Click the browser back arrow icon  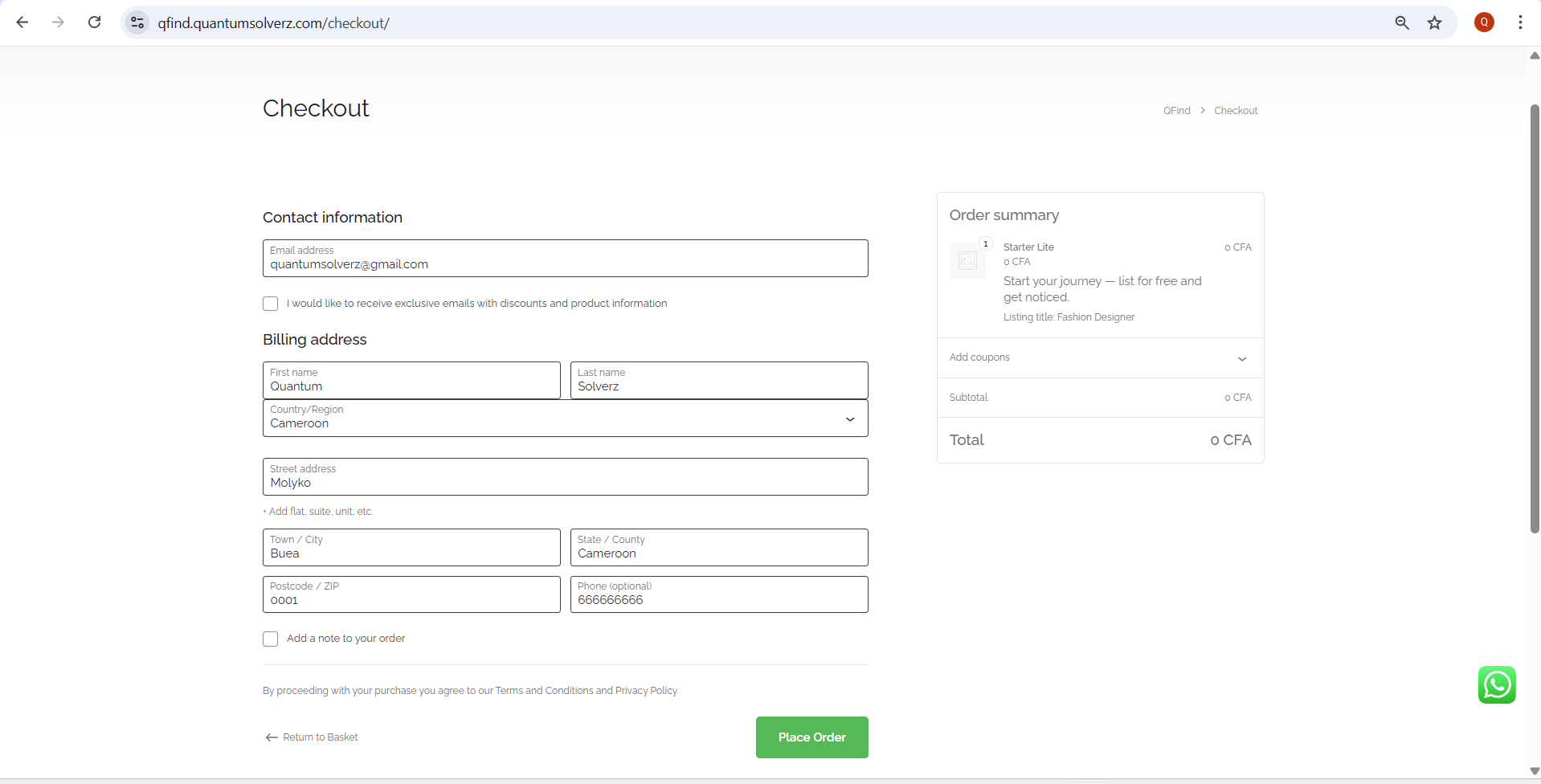[22, 22]
